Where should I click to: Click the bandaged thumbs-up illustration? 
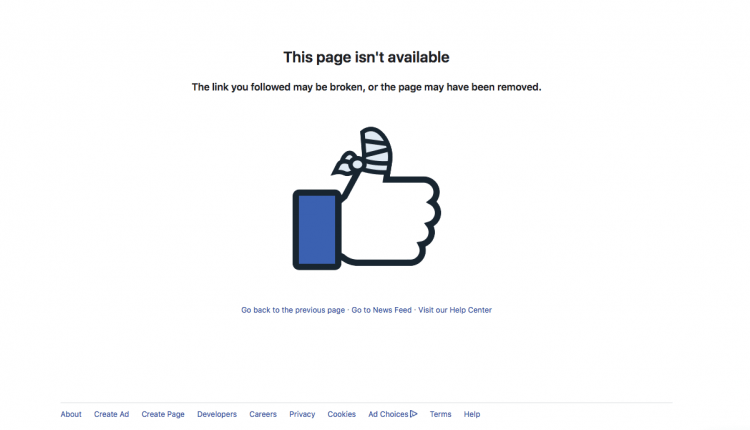pos(366,198)
